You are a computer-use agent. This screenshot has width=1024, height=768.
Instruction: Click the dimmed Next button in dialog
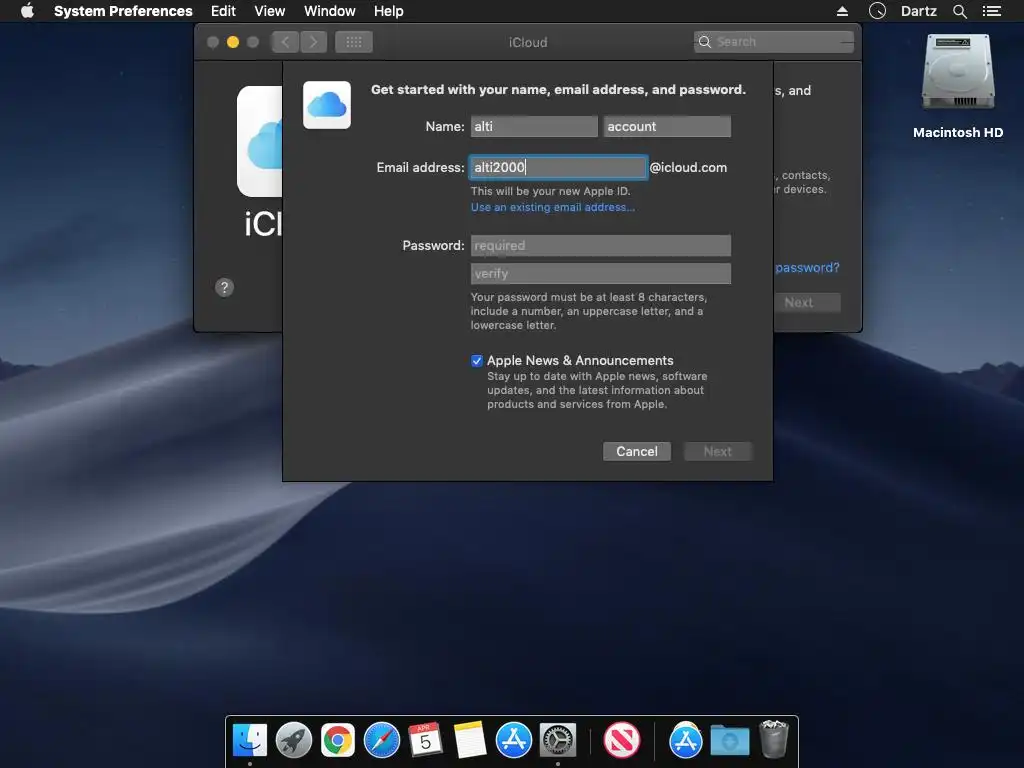[718, 451]
